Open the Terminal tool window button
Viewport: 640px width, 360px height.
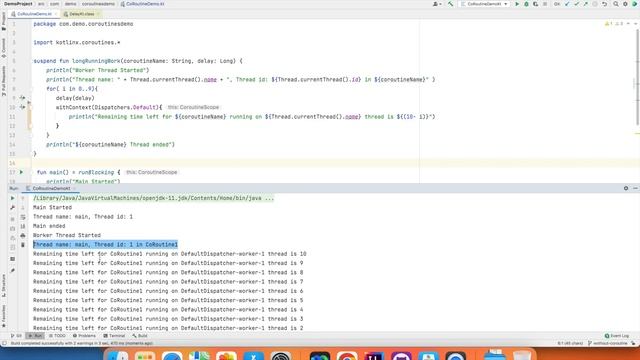click(x=114, y=336)
